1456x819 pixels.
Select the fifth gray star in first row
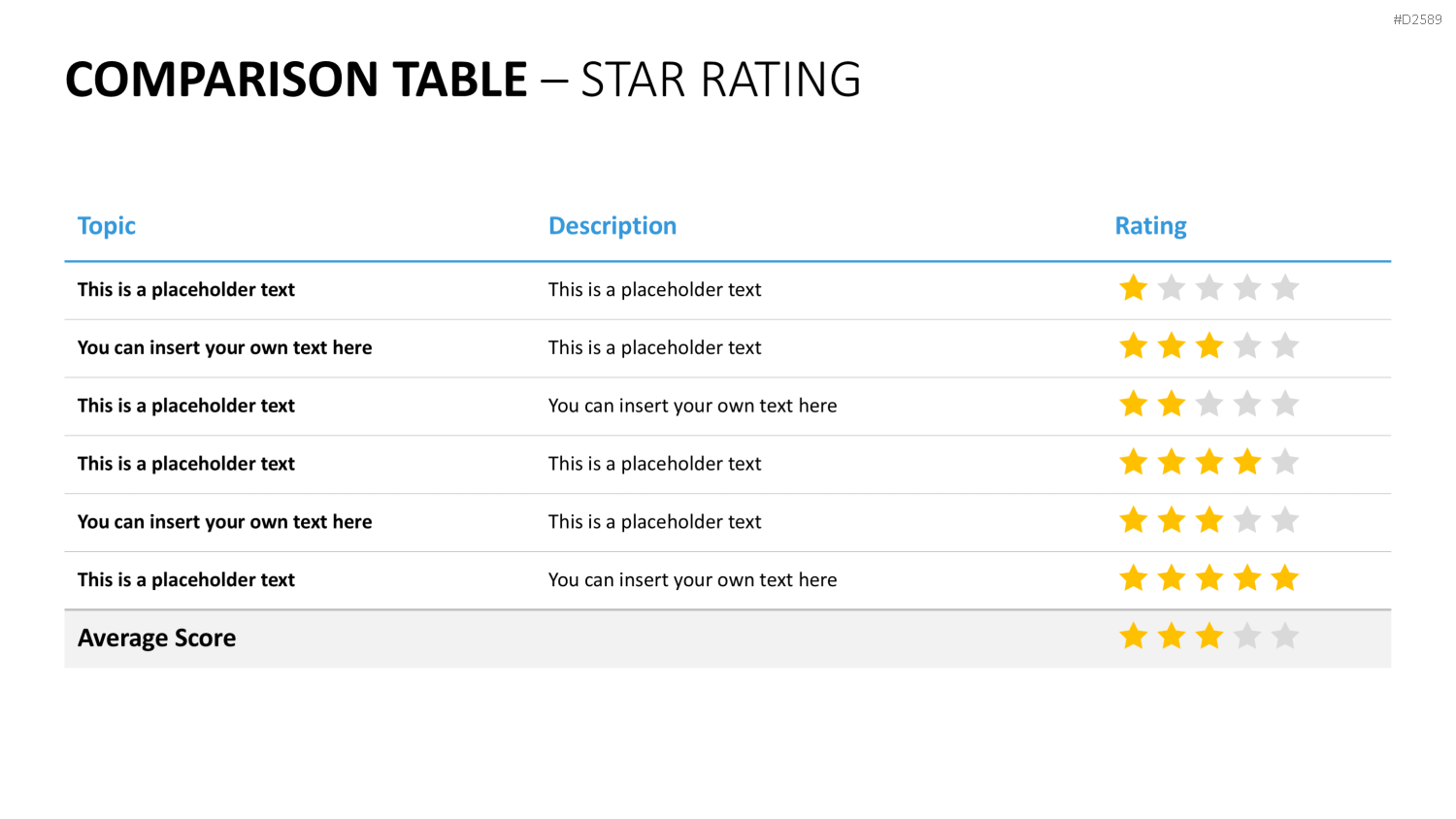pos(1285,288)
